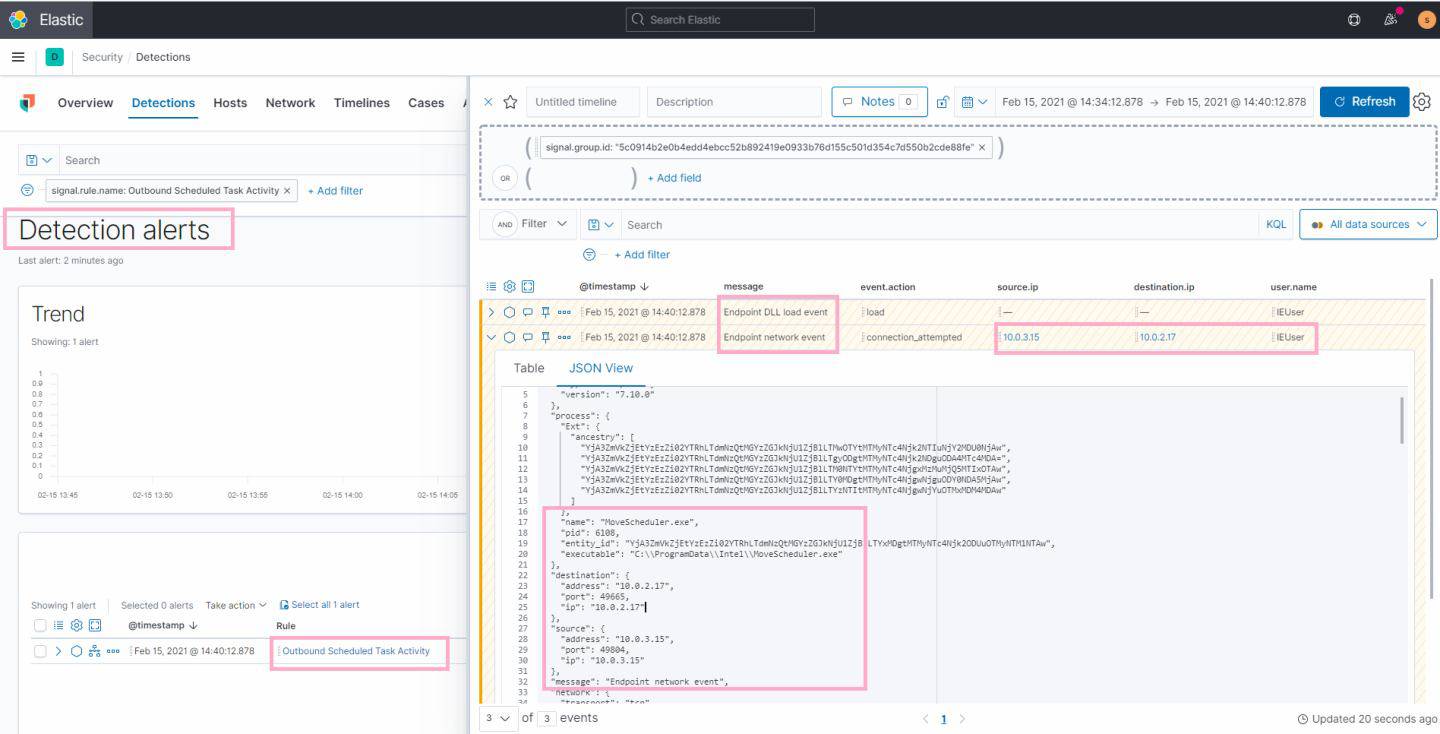Click the lock icon beside Notes

click(x=942, y=102)
